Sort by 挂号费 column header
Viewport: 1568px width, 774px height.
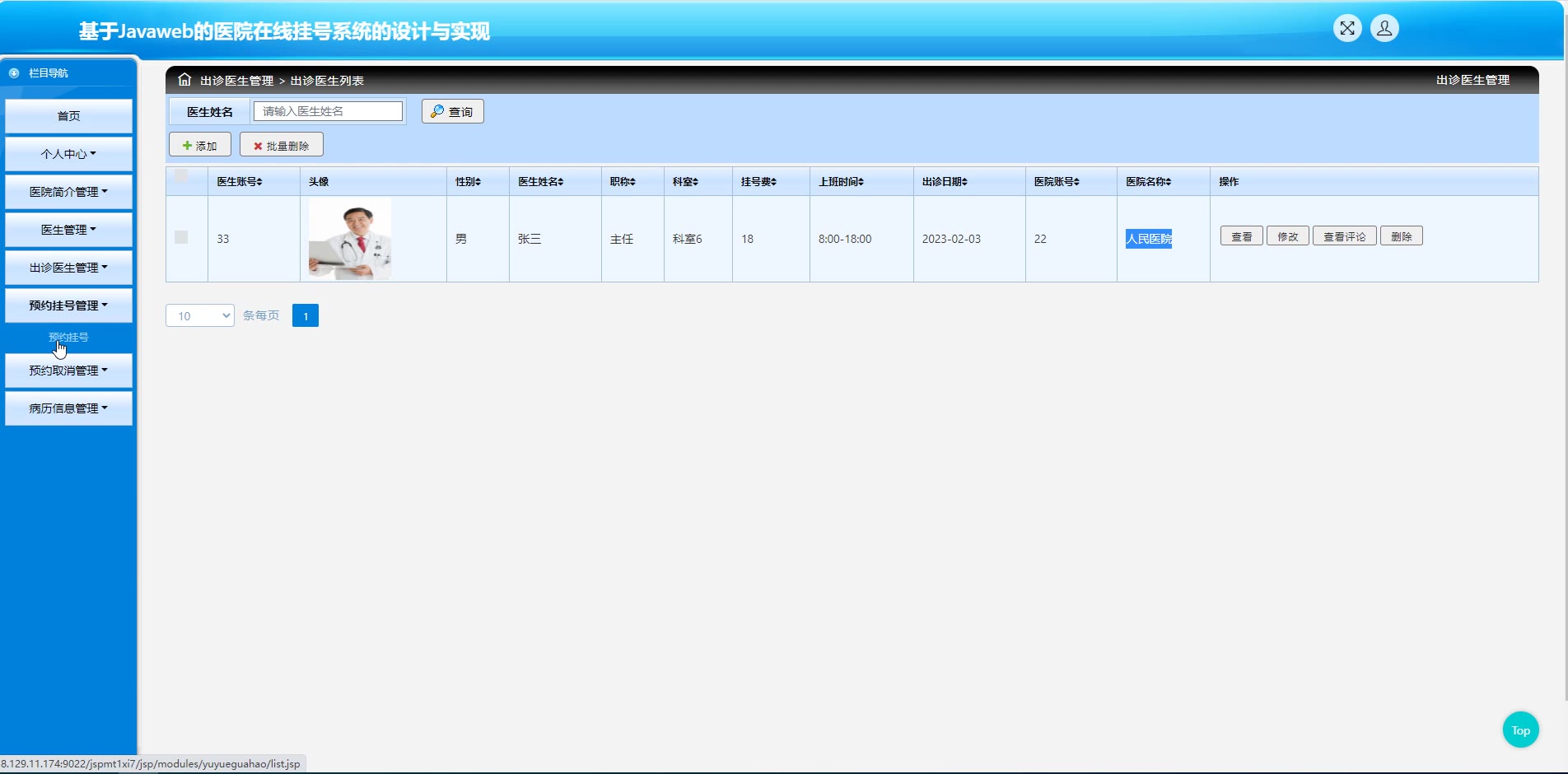pyautogui.click(x=759, y=182)
